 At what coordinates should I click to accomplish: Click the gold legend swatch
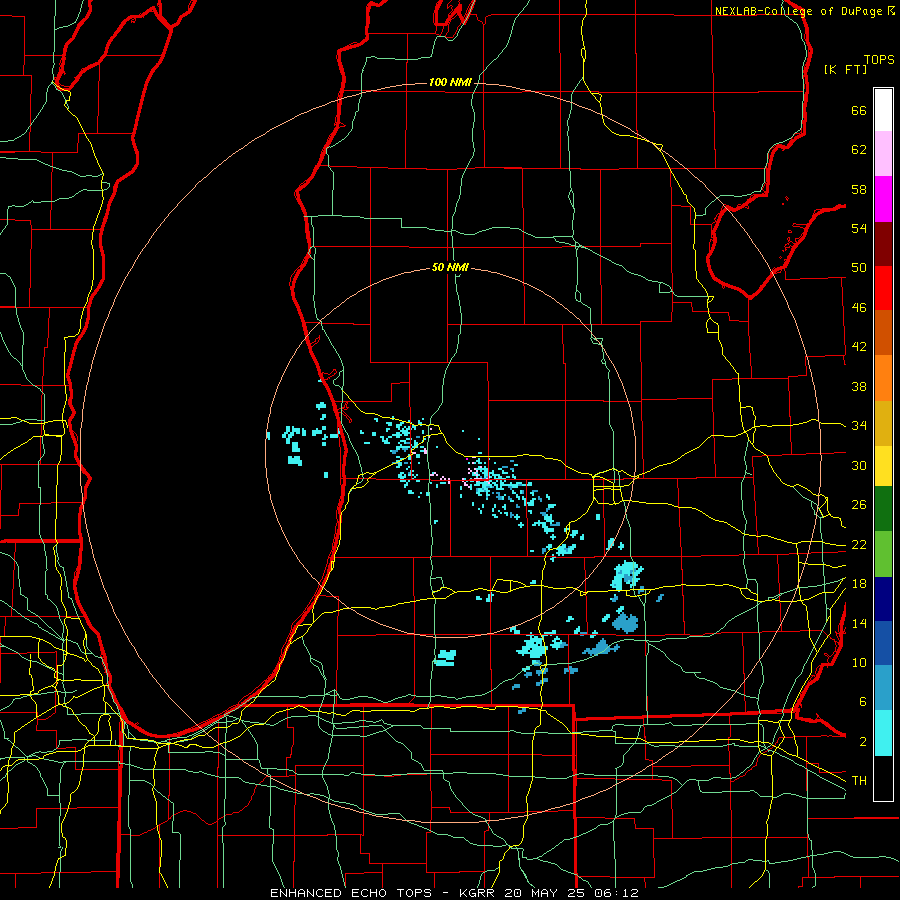(883, 423)
